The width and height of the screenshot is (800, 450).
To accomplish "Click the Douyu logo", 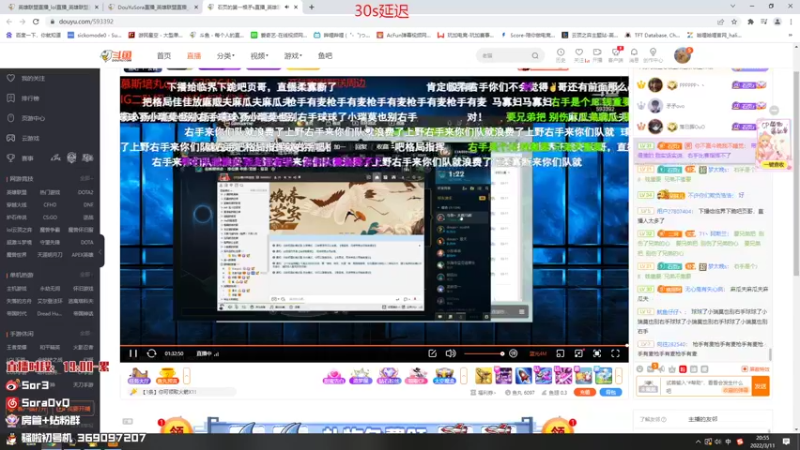I will tap(116, 56).
